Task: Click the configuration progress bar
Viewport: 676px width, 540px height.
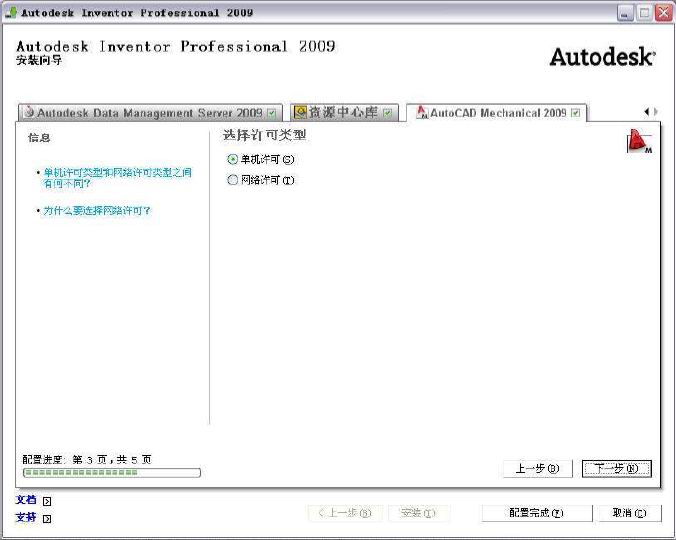Action: coord(112,473)
